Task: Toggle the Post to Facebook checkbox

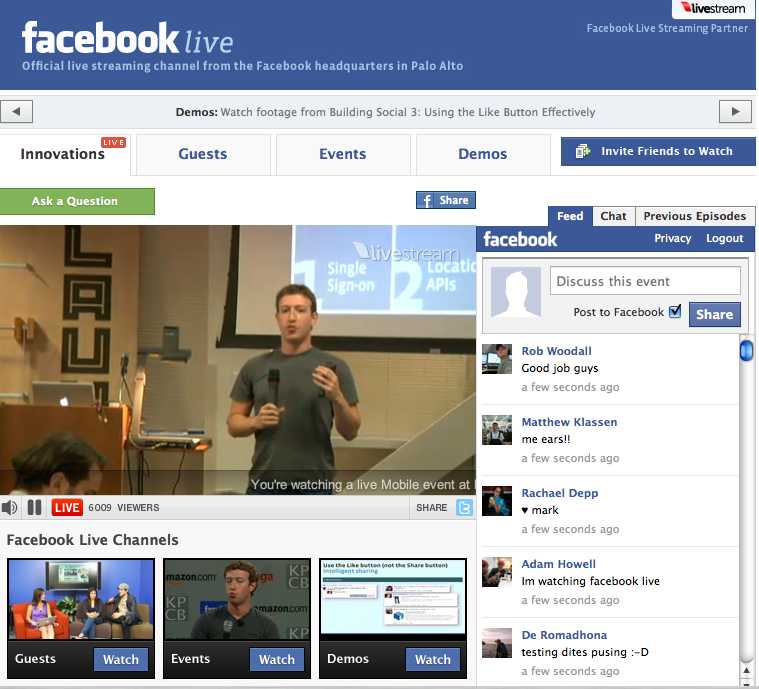Action: pos(675,312)
